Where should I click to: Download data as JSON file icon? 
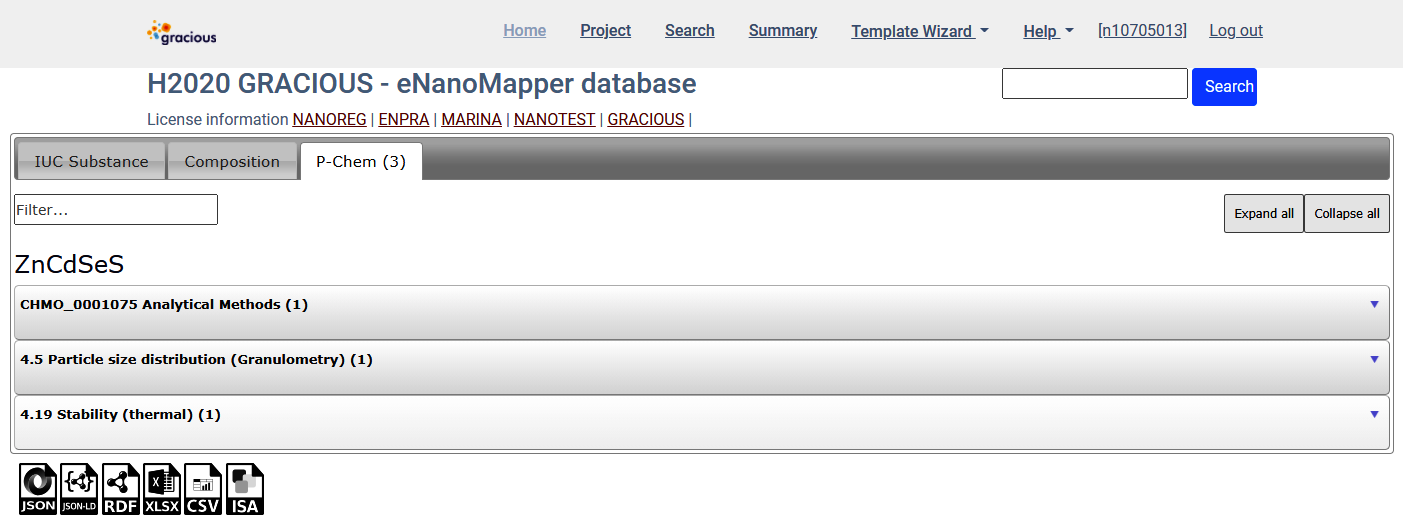point(39,489)
